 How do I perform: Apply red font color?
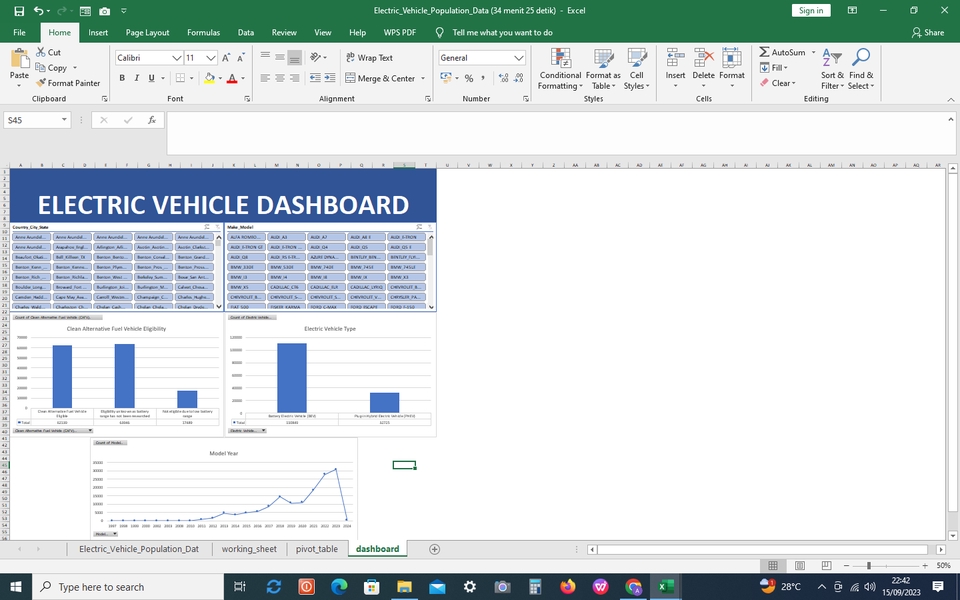click(x=232, y=78)
